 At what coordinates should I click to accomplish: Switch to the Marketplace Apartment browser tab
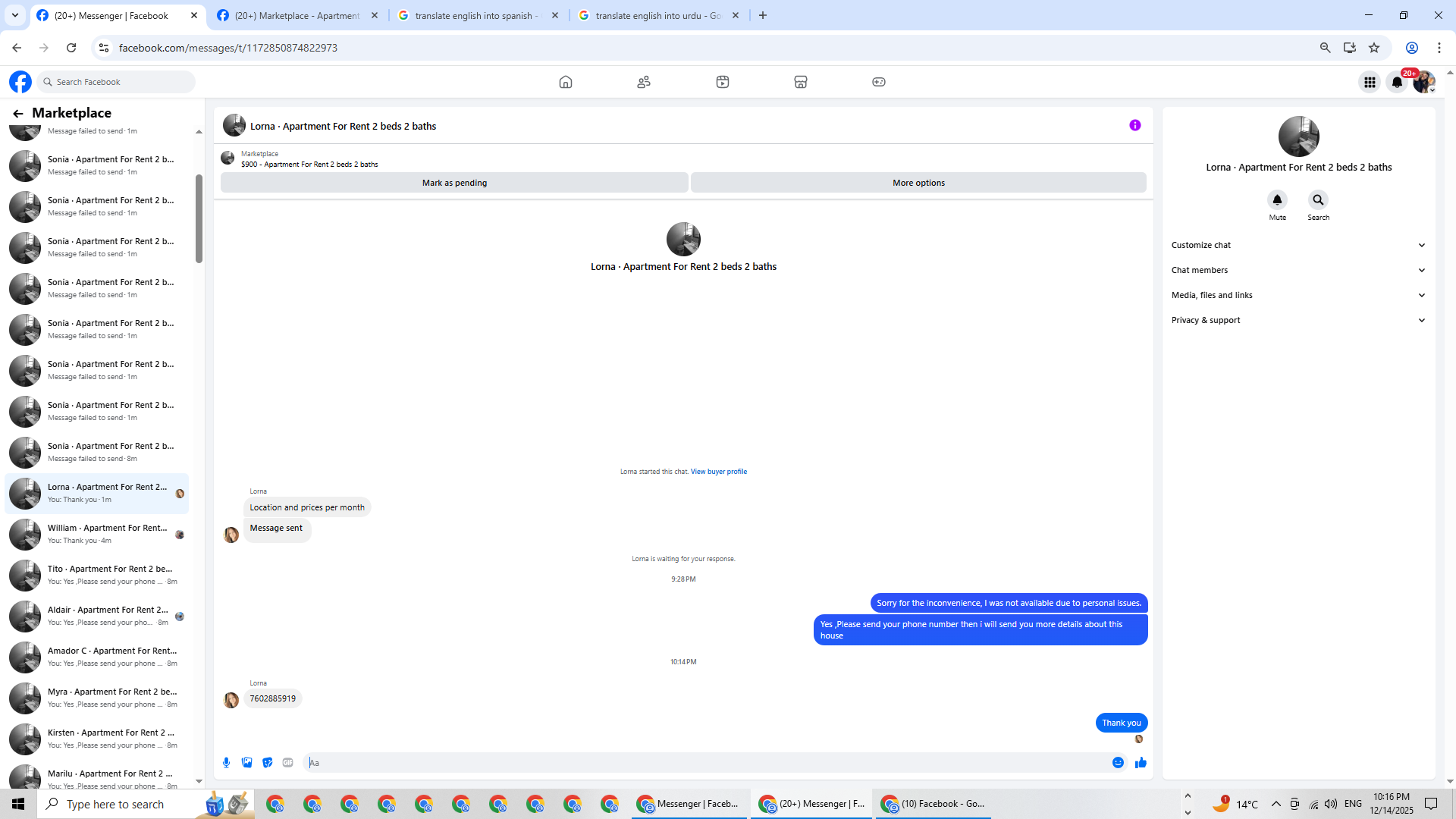pos(297,15)
